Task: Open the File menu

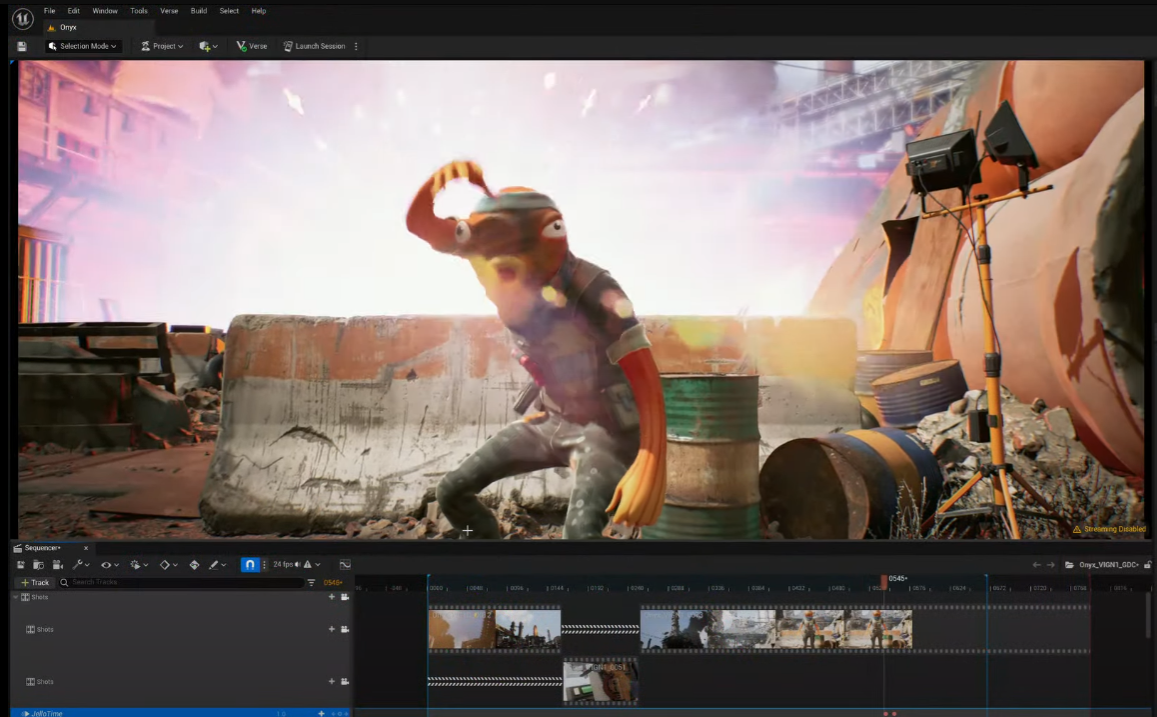Action: point(49,11)
